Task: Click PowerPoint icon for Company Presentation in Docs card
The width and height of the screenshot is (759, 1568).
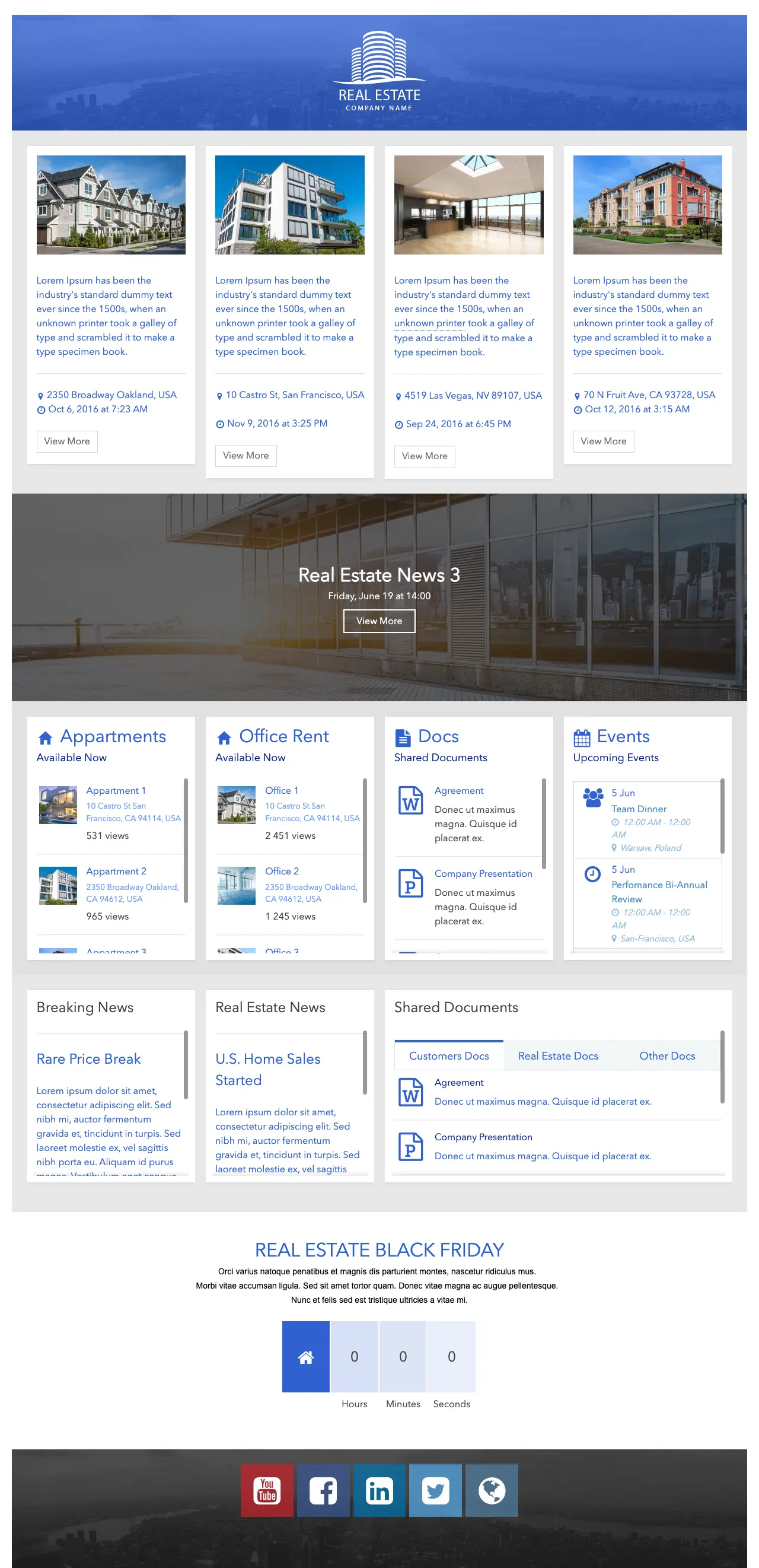Action: tap(410, 883)
